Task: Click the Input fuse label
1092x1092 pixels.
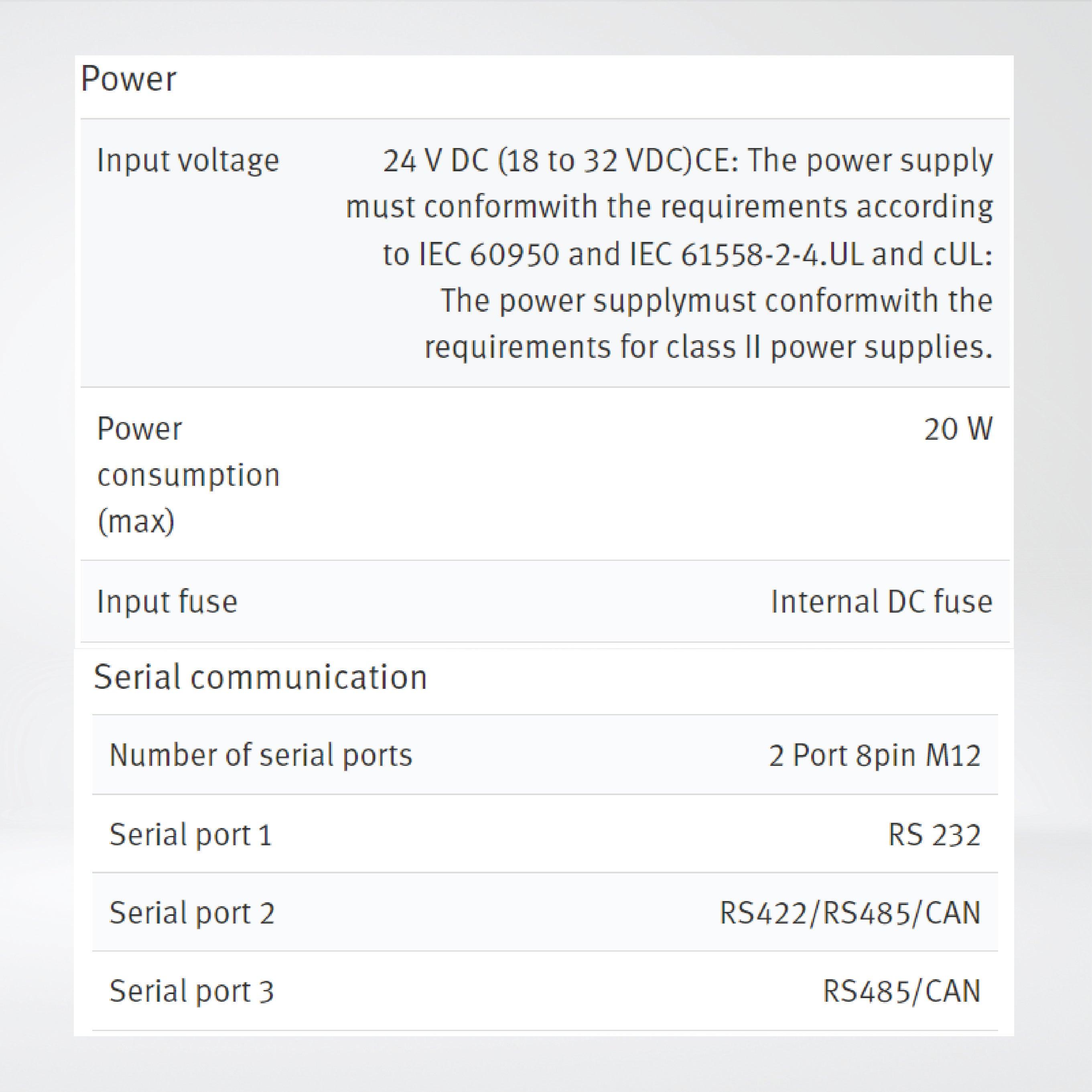Action: 167,601
